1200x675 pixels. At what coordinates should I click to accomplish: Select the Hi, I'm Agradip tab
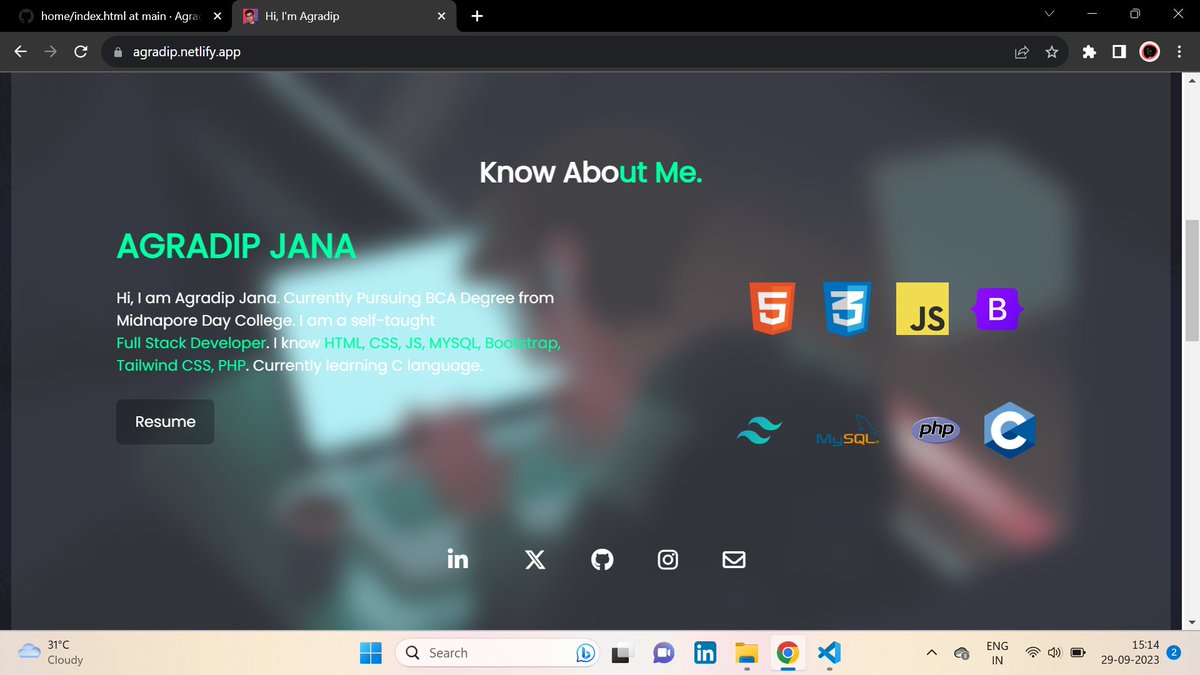pyautogui.click(x=343, y=16)
